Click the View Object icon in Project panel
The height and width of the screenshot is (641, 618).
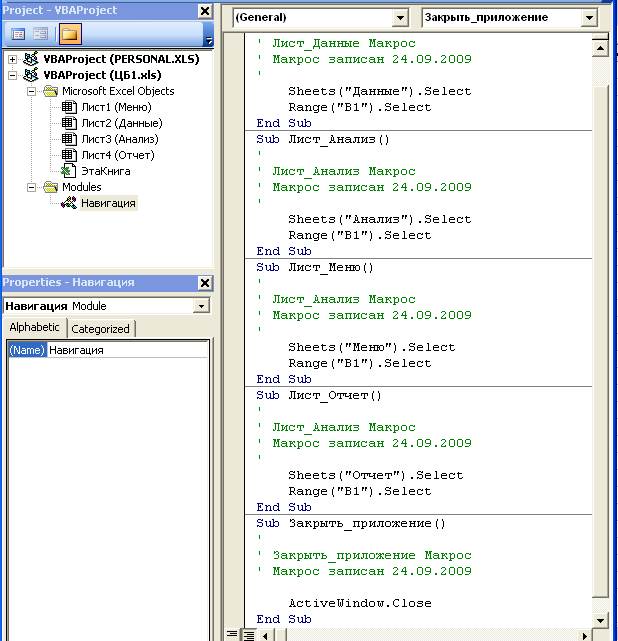tap(40, 34)
